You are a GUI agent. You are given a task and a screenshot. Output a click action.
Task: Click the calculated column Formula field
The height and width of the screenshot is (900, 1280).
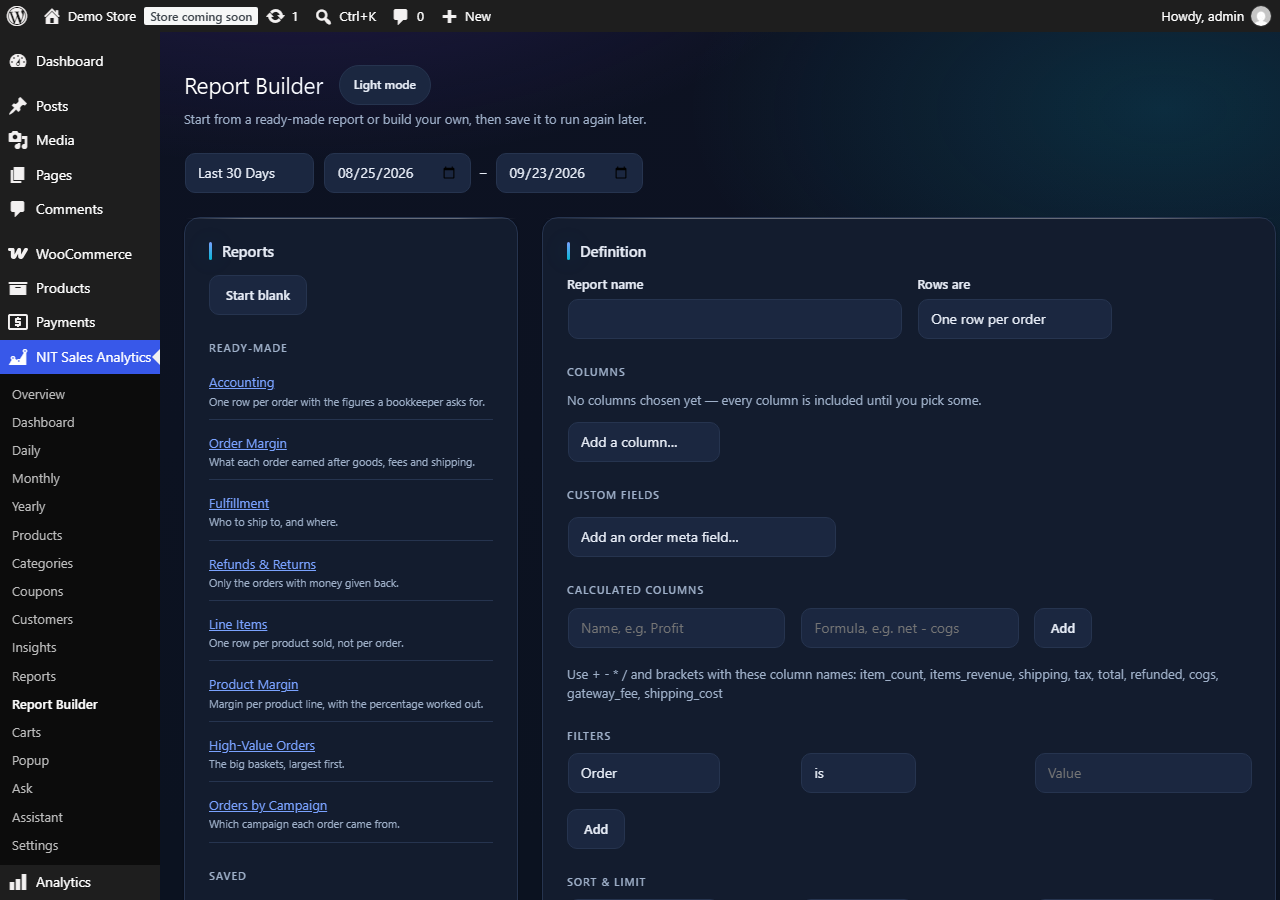[x=910, y=628]
